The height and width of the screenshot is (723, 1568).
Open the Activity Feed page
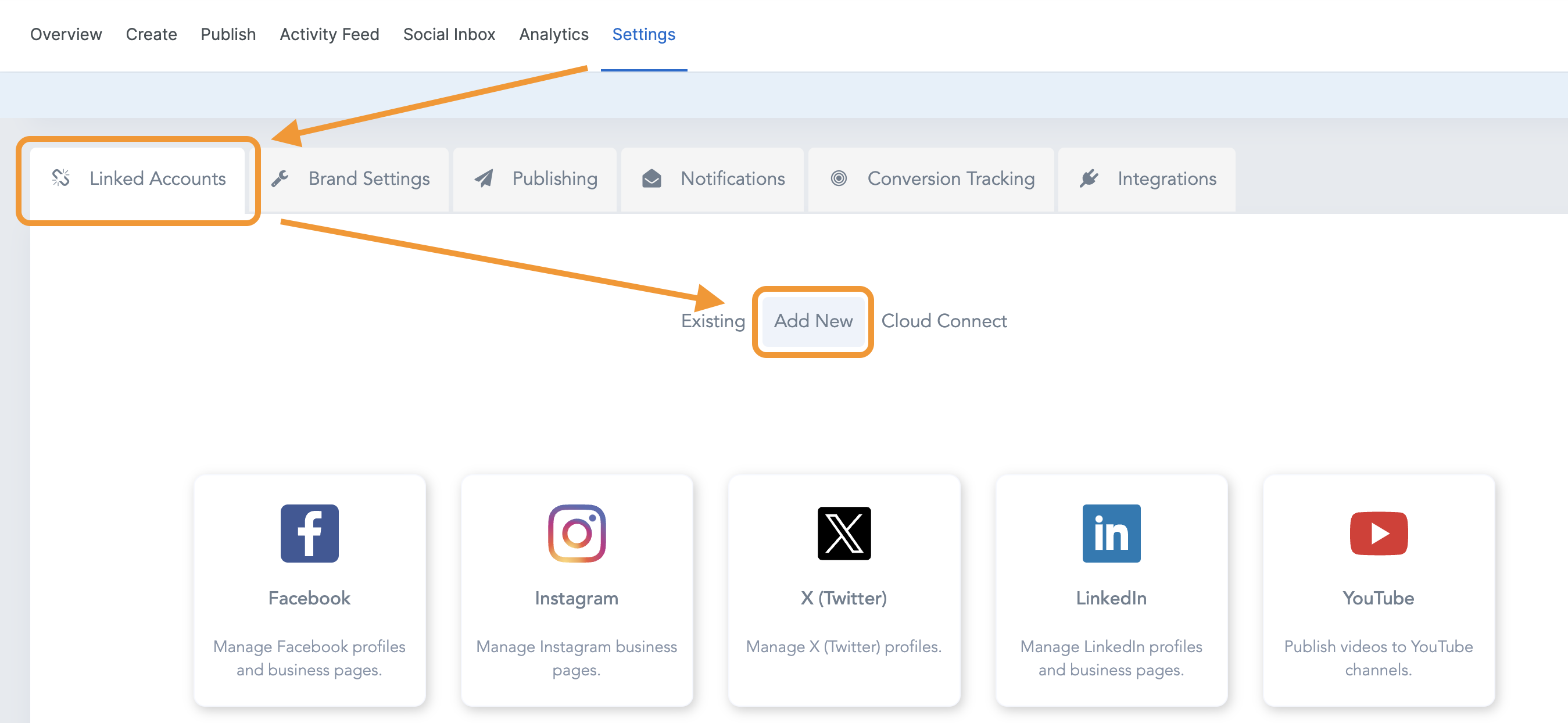point(329,34)
